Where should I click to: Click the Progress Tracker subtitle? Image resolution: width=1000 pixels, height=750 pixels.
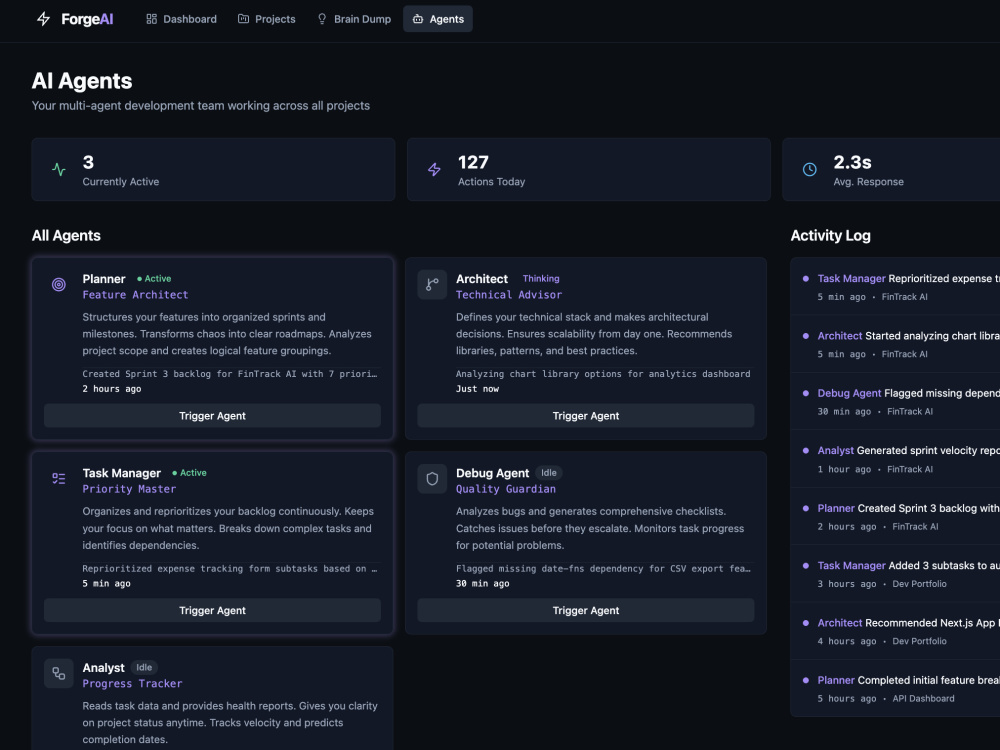[133, 684]
